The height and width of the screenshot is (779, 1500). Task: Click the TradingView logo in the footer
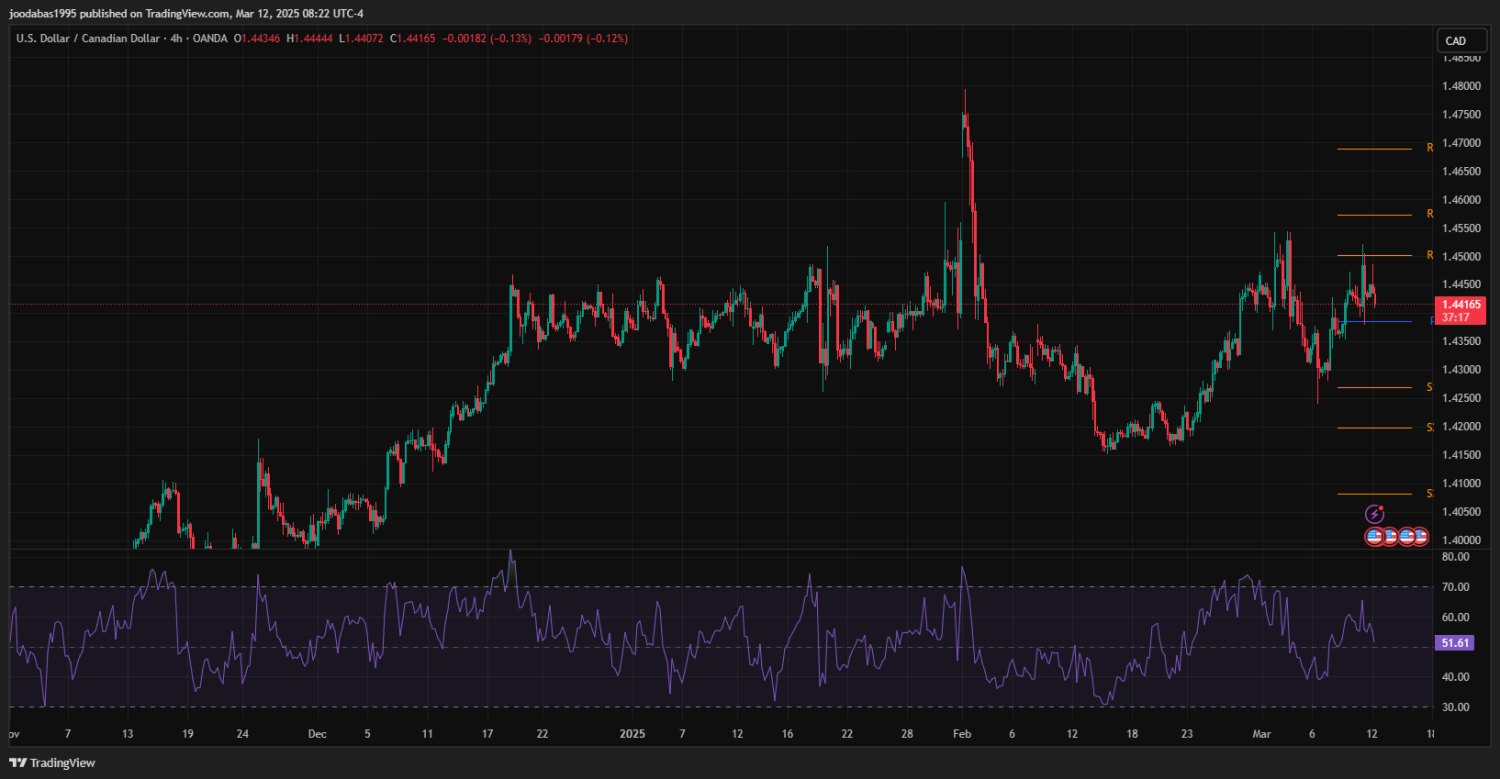pyautogui.click(x=52, y=763)
